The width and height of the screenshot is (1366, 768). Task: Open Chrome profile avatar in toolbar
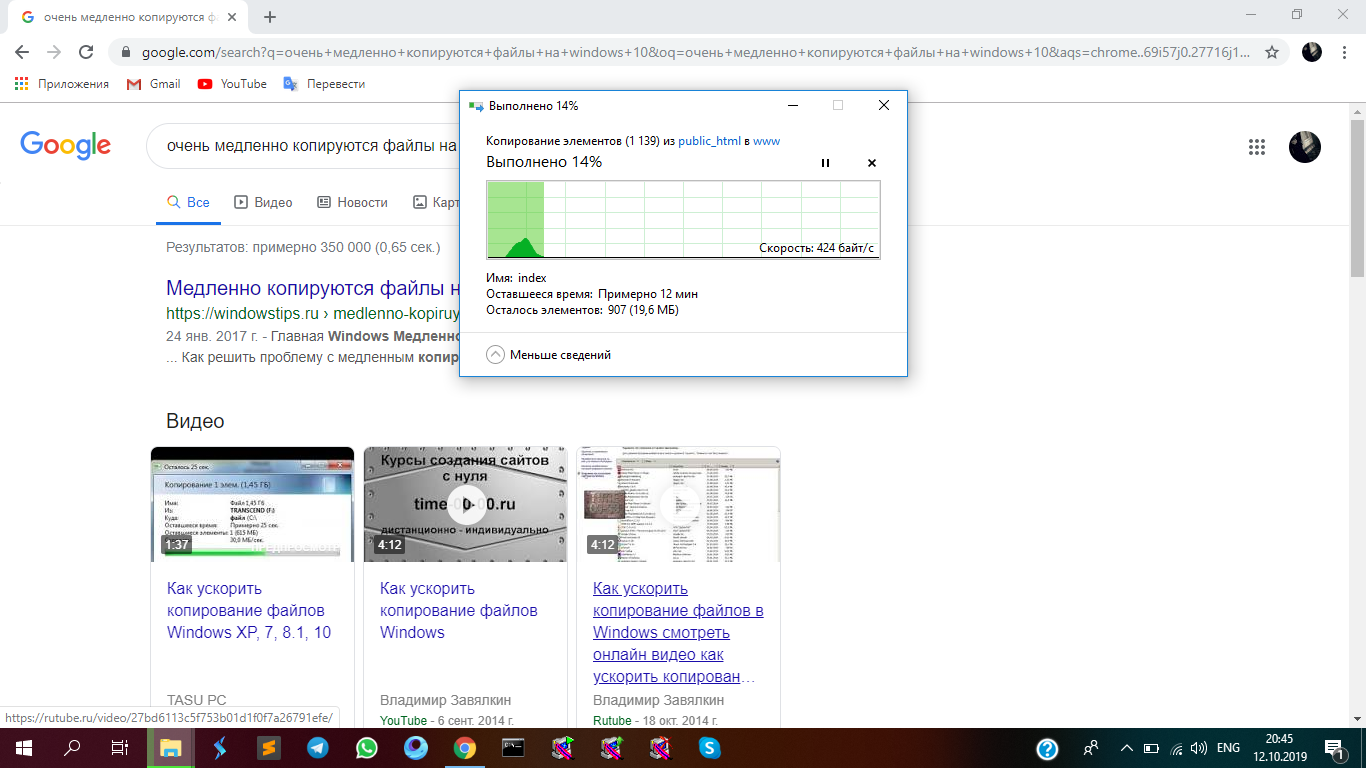tap(1312, 52)
